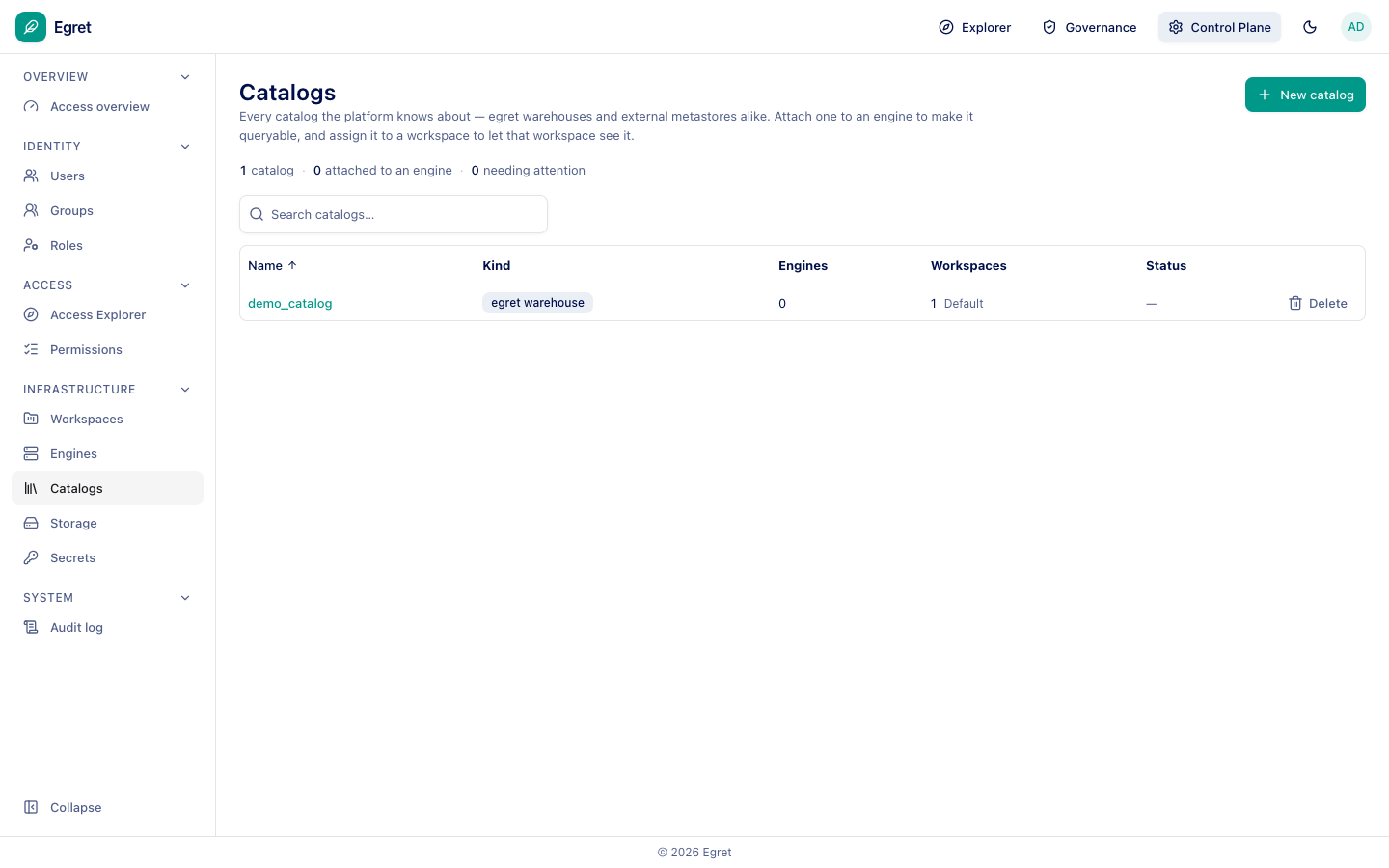Screen dimensions: 1389x868
Task: Click the New catalog button
Action: 1305,95
